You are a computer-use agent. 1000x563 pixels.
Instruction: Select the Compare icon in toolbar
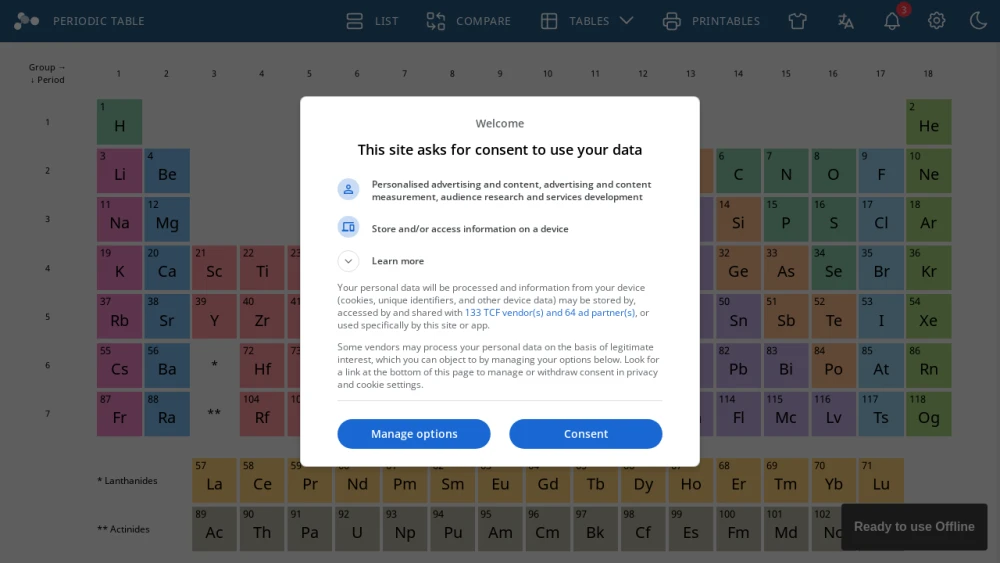(436, 21)
